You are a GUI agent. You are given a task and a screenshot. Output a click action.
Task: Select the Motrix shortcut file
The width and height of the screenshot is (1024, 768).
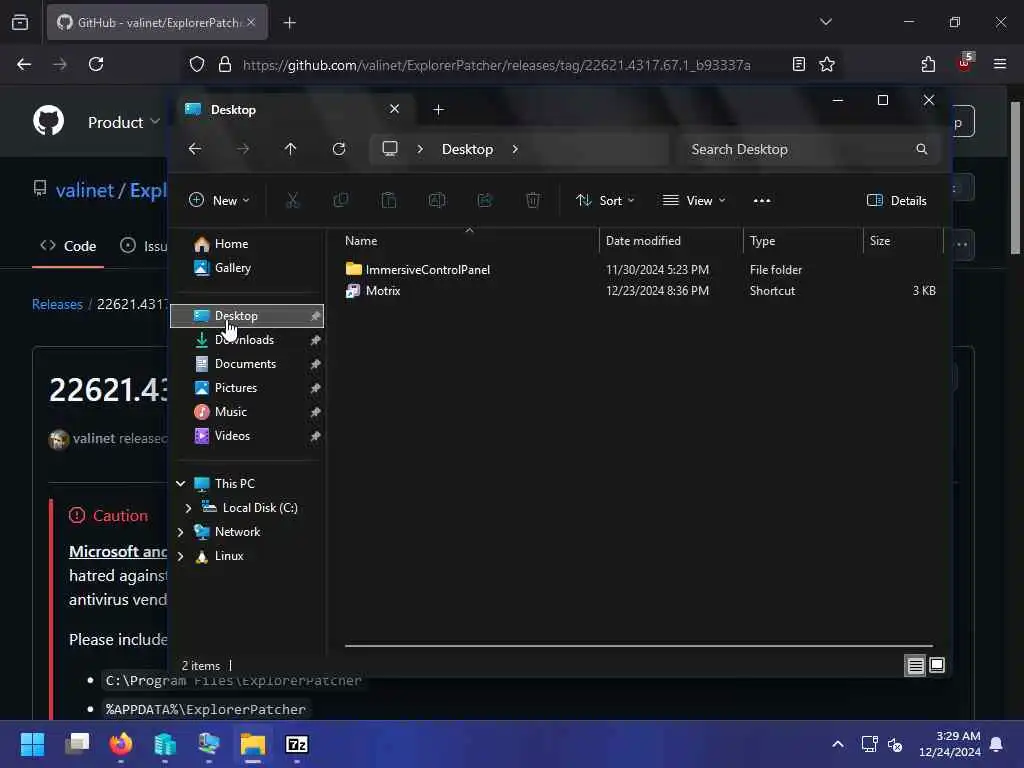383,291
